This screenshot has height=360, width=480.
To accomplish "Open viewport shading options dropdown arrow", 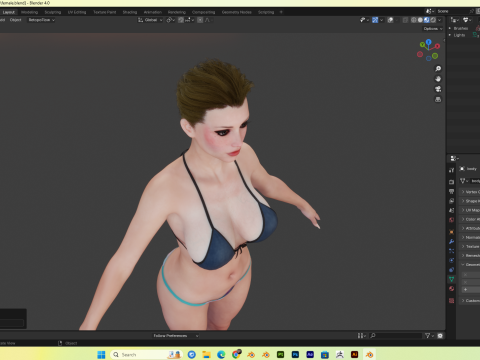I will [x=440, y=20].
